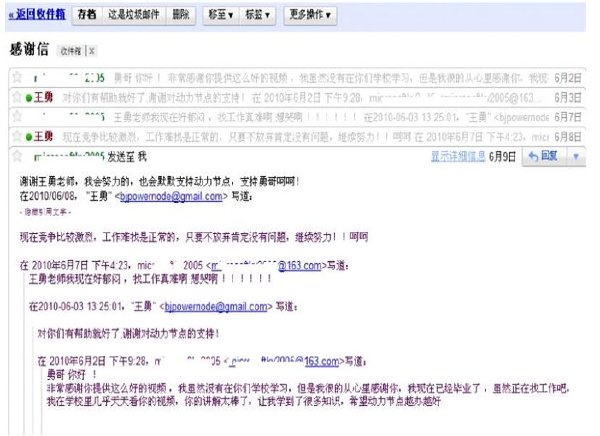Open the dropdown arrow next to 回复
The image size is (600, 436).
[x=576, y=156]
